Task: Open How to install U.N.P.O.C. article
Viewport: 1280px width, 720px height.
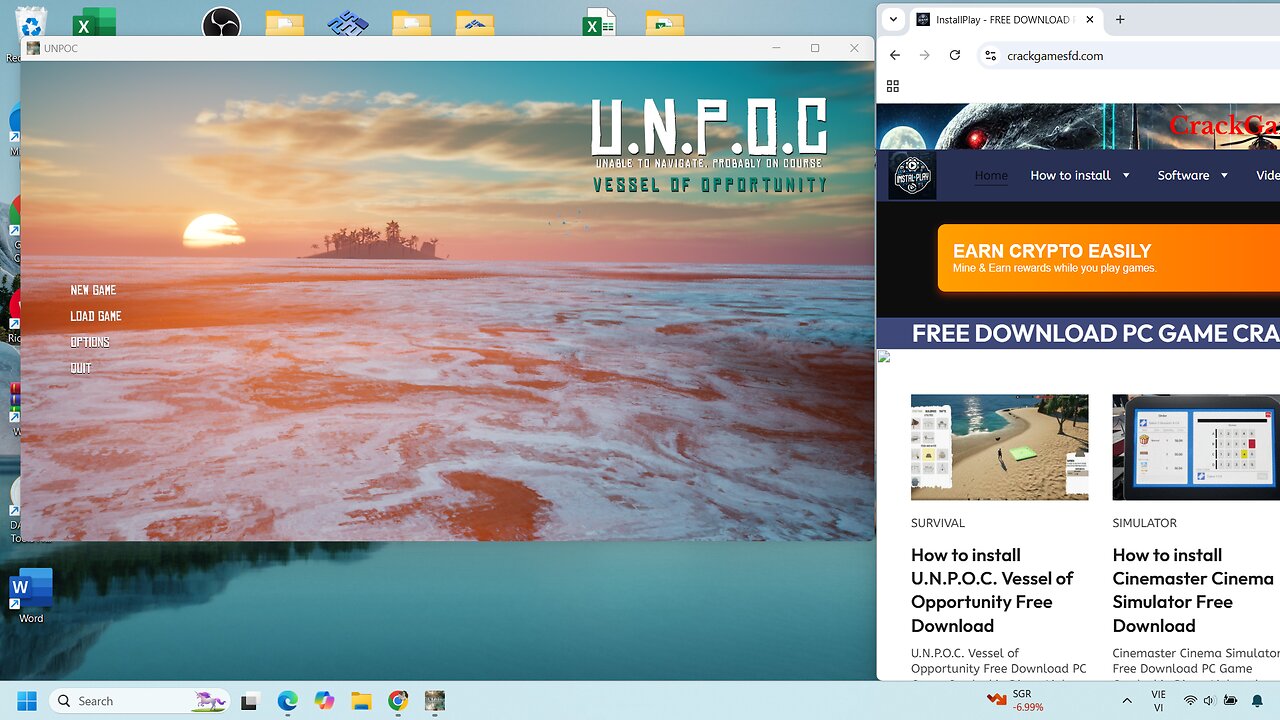Action: (x=992, y=590)
